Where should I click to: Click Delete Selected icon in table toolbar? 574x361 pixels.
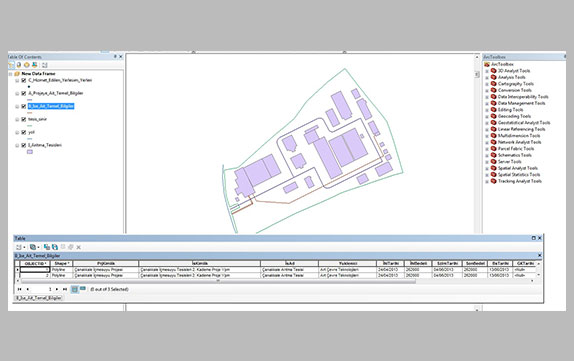[x=78, y=247]
